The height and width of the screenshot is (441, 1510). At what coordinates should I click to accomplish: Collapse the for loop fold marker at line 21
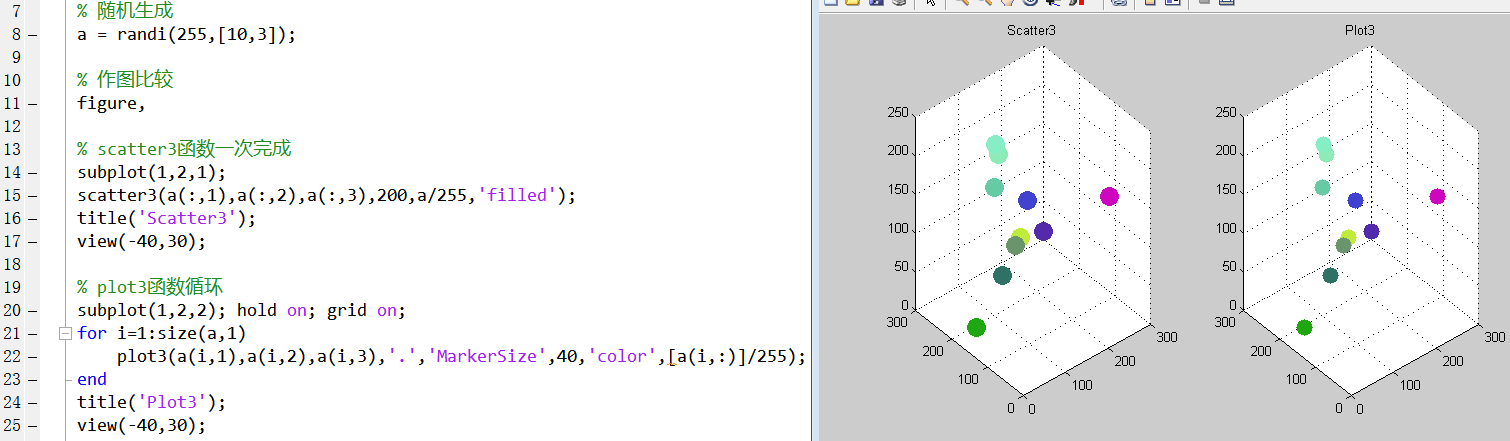pyautogui.click(x=66, y=333)
